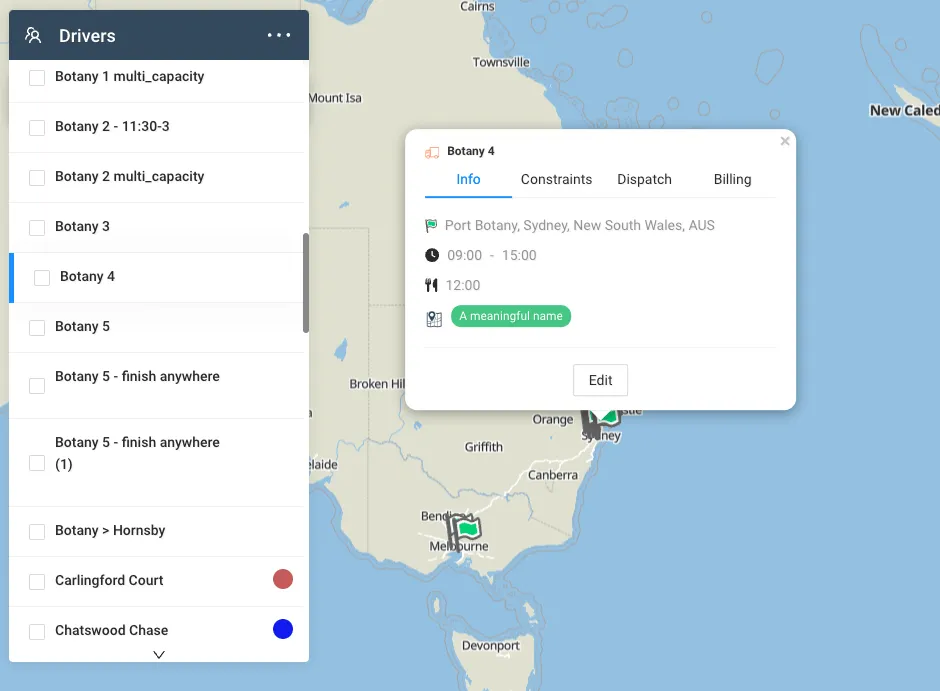The width and height of the screenshot is (940, 691).
Task: Click the fork and knife break icon
Action: tap(431, 285)
